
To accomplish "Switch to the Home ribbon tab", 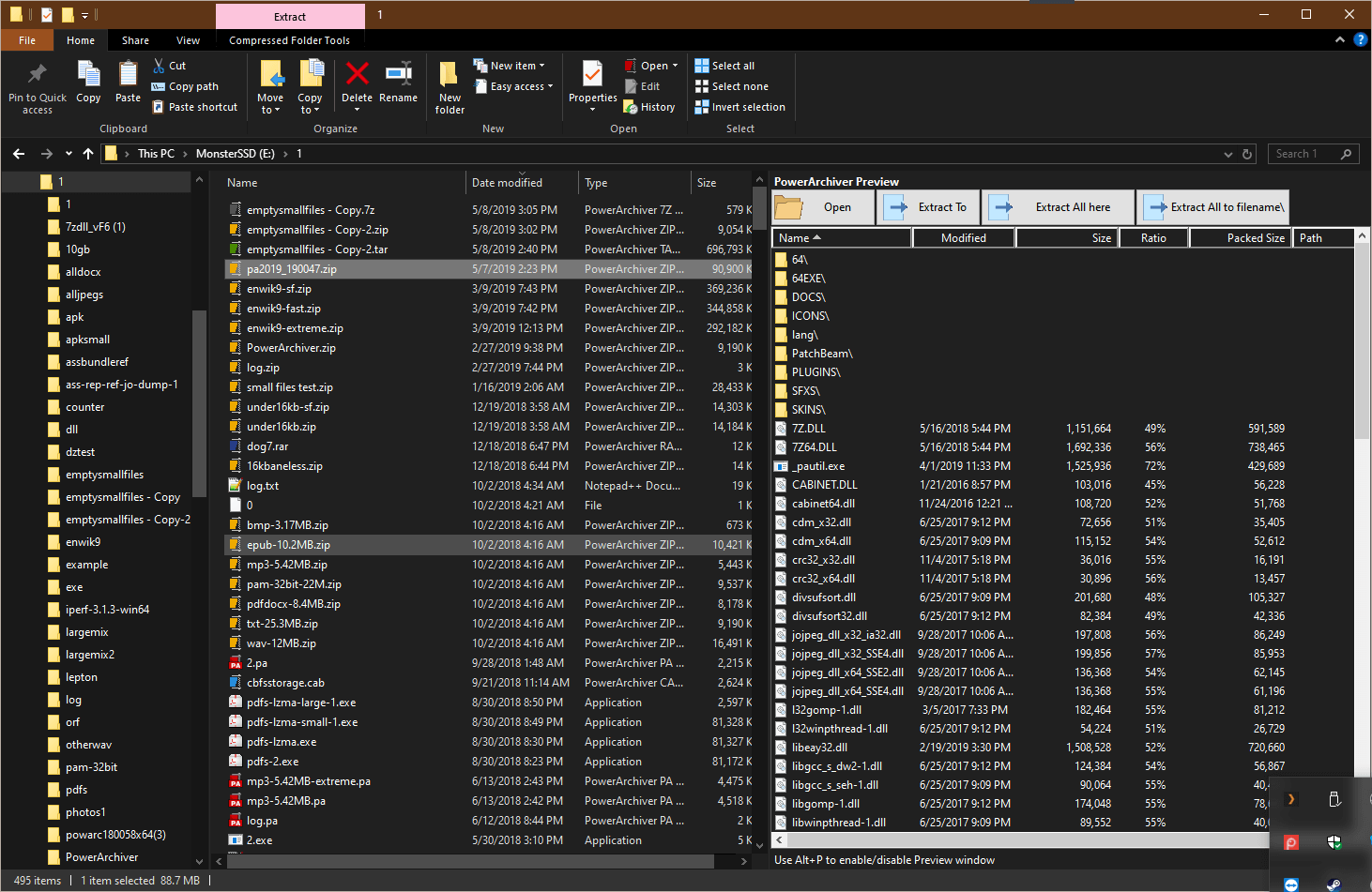I will (81, 40).
